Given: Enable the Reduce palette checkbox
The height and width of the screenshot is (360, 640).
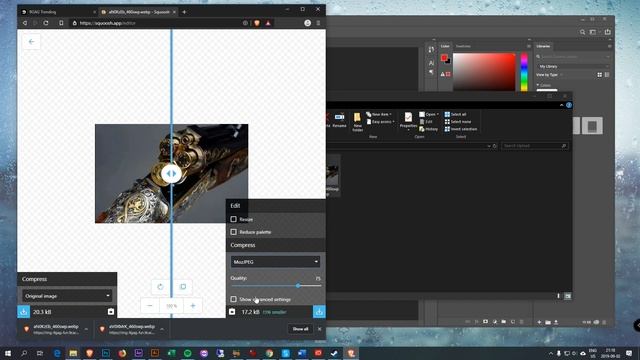Looking at the screenshot, I should [233, 232].
